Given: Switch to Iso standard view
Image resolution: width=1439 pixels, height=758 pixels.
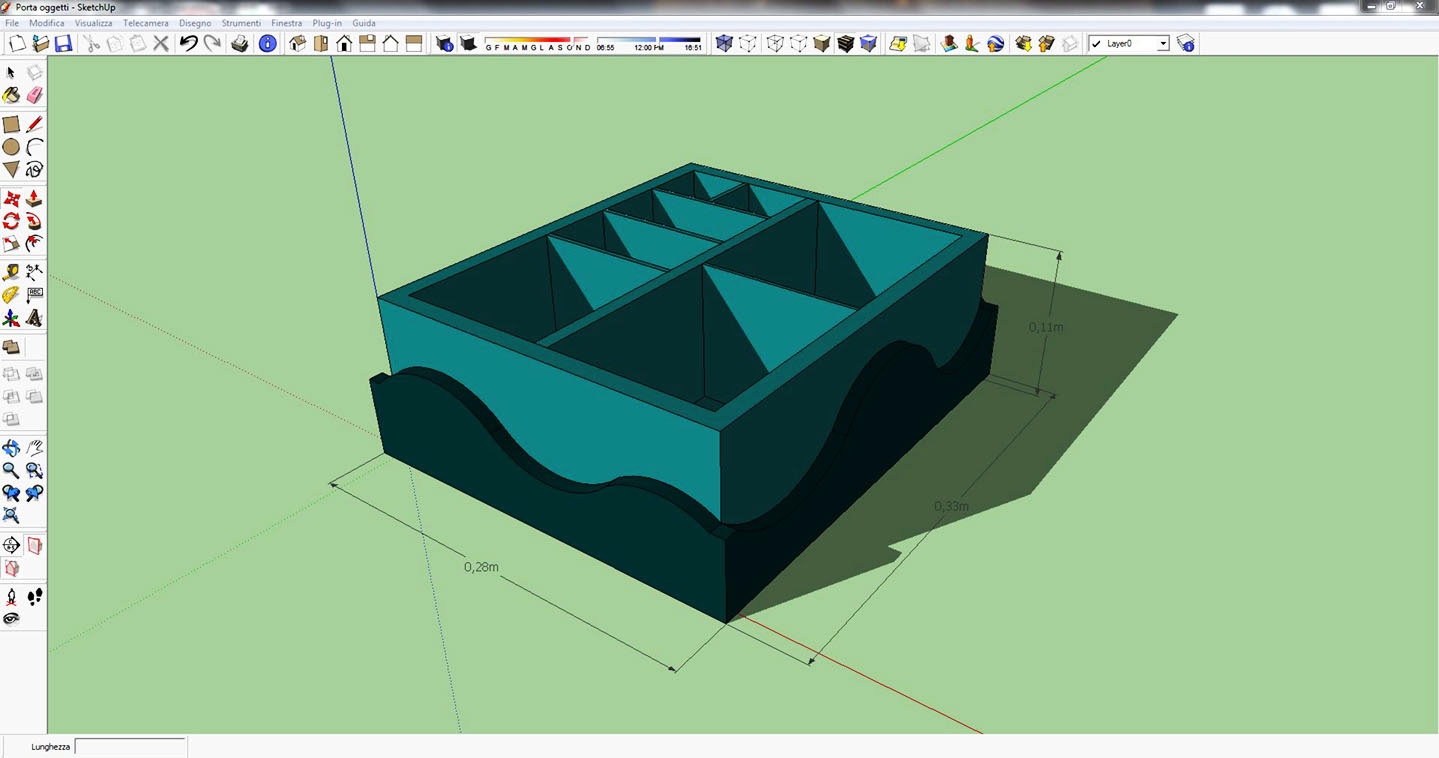Looking at the screenshot, I should pos(297,43).
